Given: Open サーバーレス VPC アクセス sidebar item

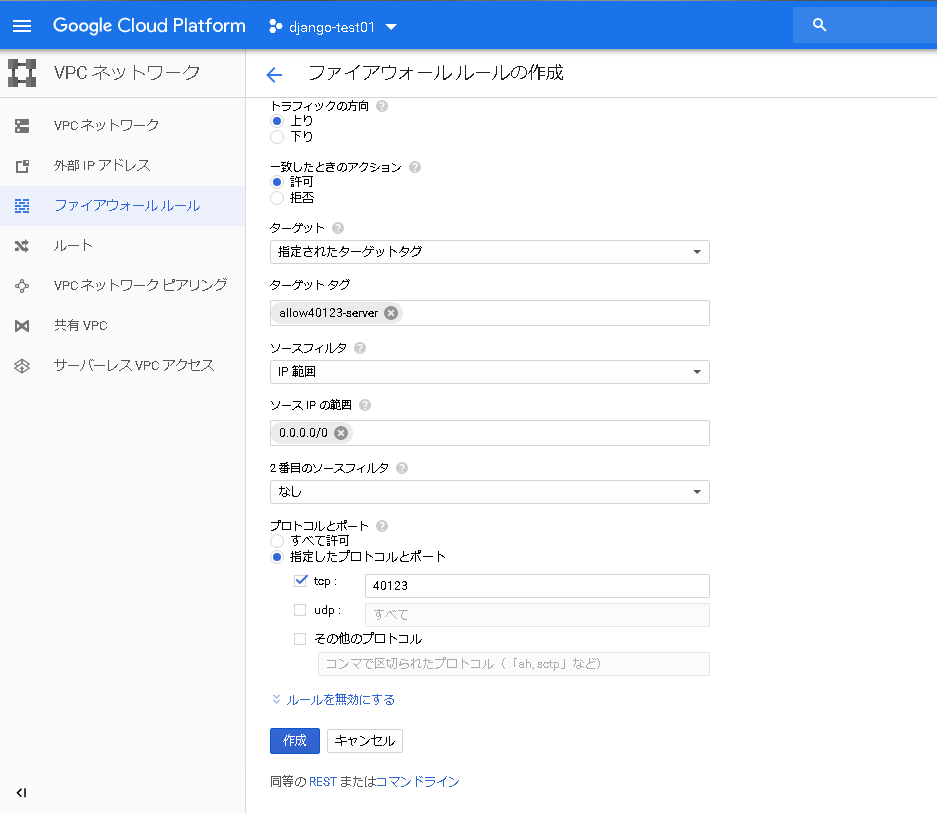Looking at the screenshot, I should pyautogui.click(x=123, y=366).
